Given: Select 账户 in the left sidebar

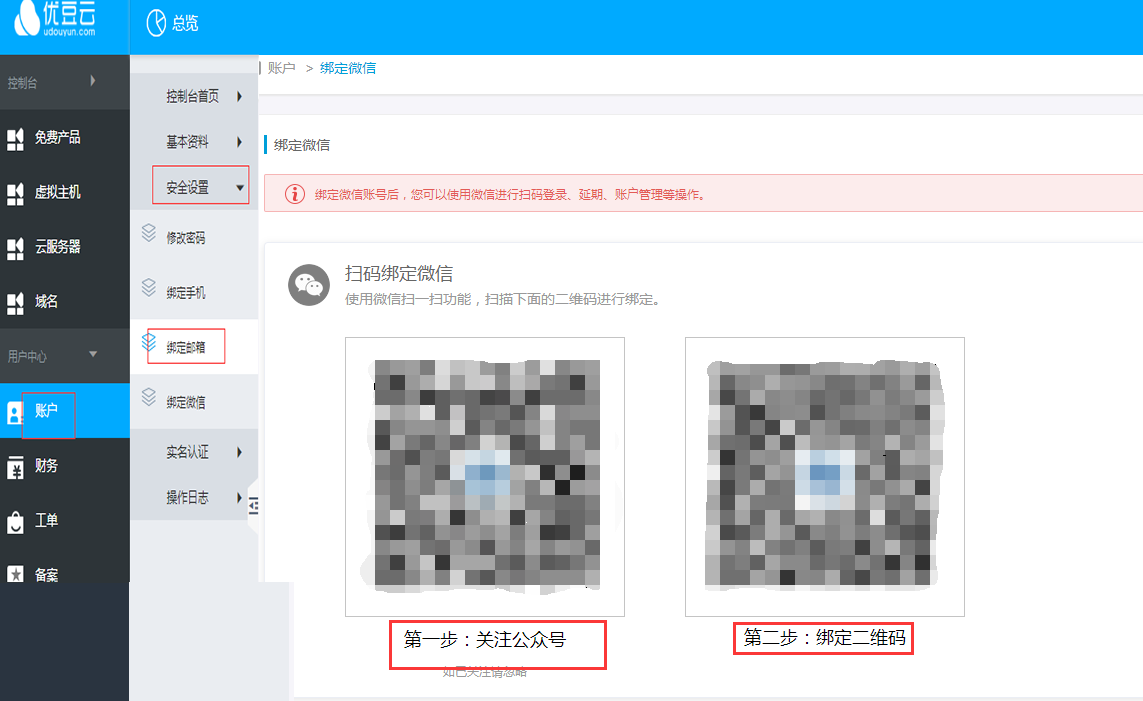Looking at the screenshot, I should [x=46, y=411].
